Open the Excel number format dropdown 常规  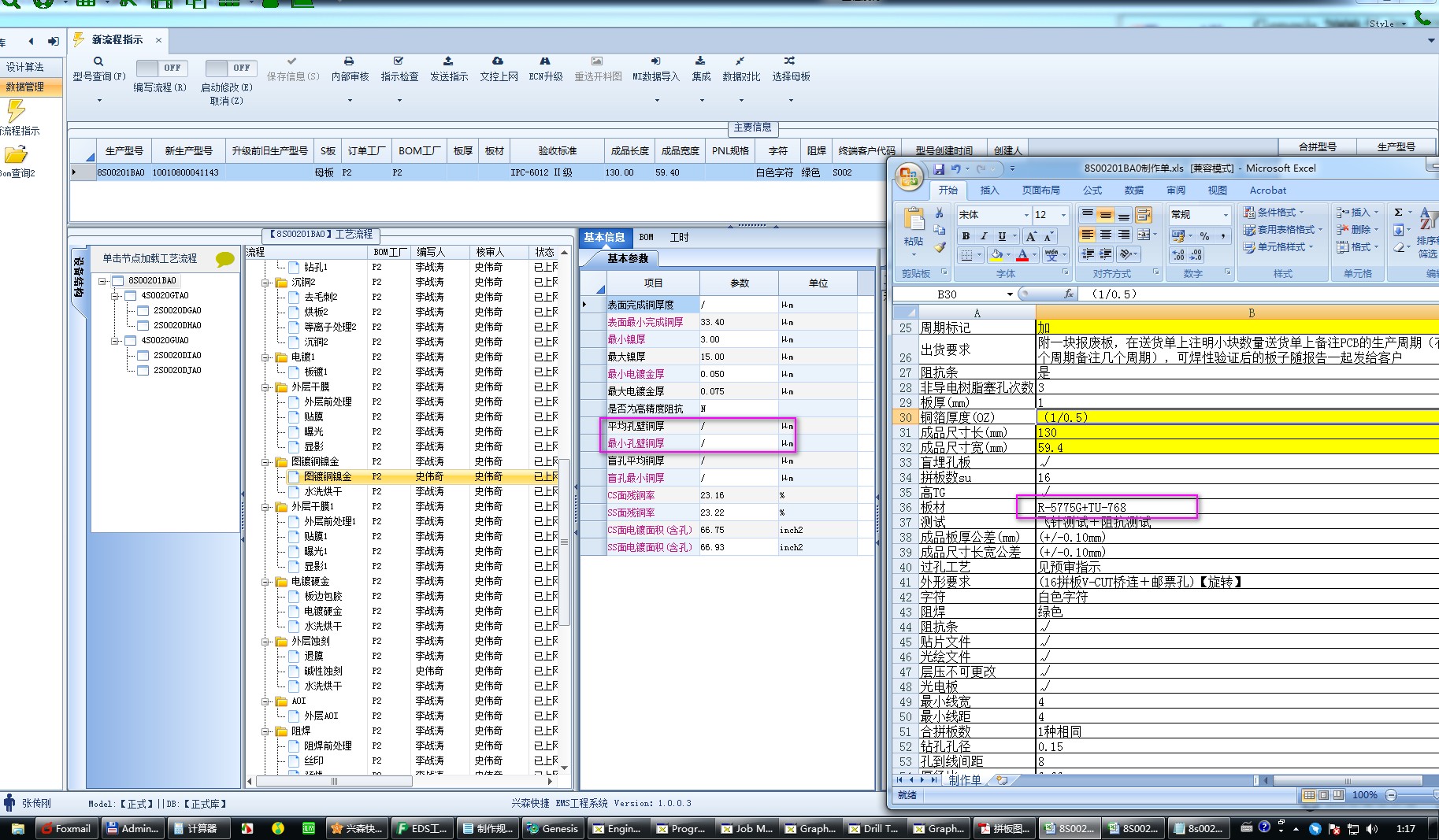point(1225,215)
